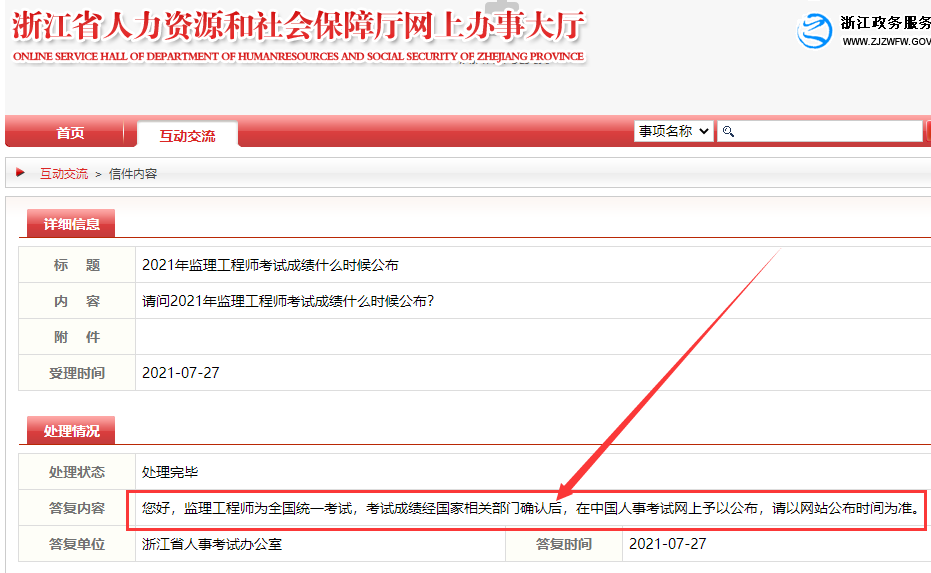Switch to the 互动交流 tab

tap(187, 135)
